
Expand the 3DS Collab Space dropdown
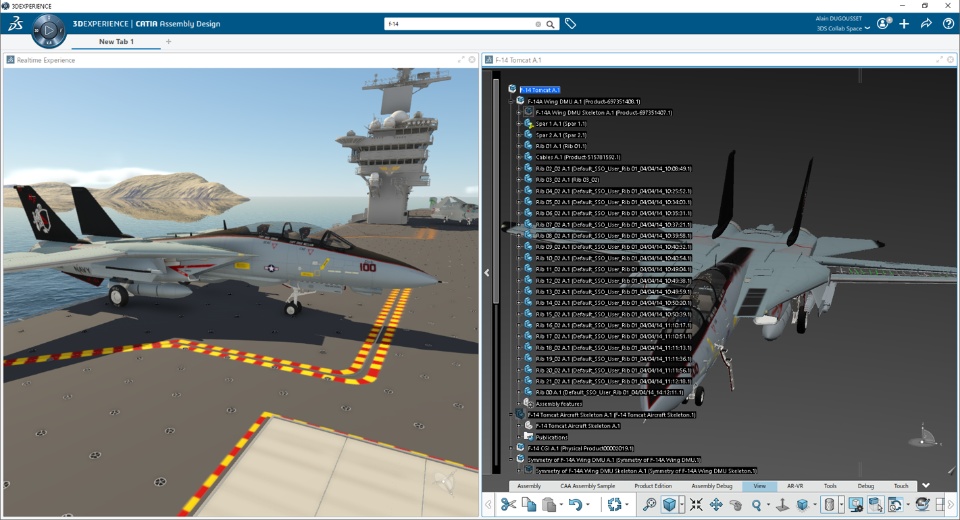click(x=869, y=29)
